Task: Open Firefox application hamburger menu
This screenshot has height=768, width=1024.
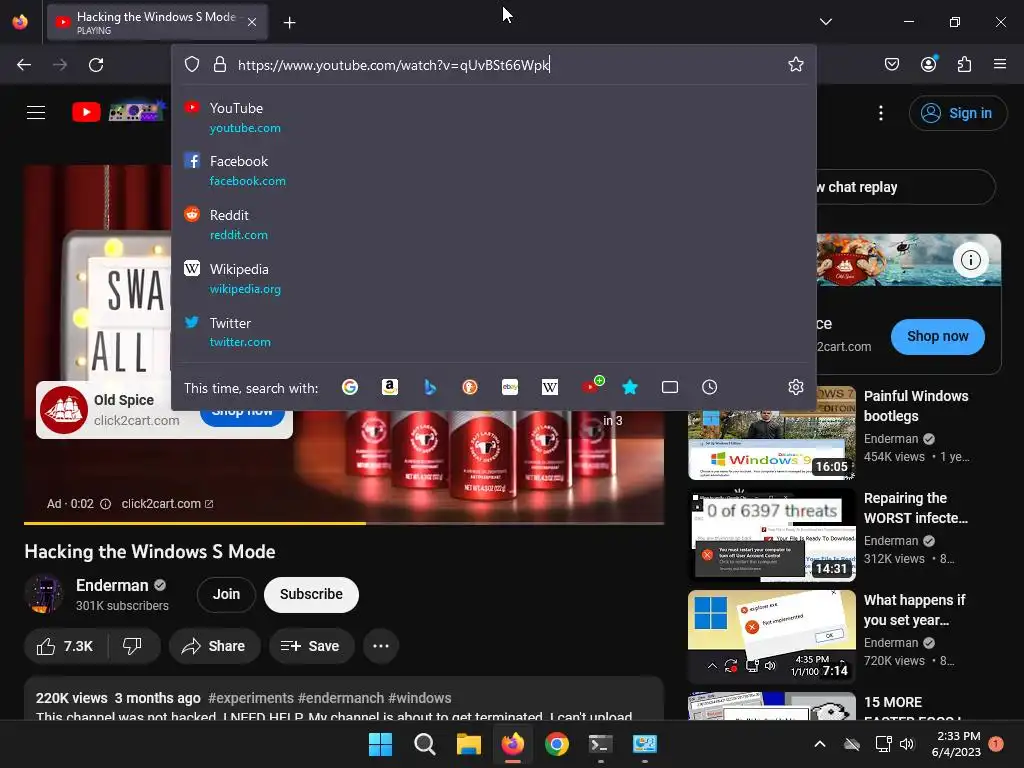Action: point(1000,64)
